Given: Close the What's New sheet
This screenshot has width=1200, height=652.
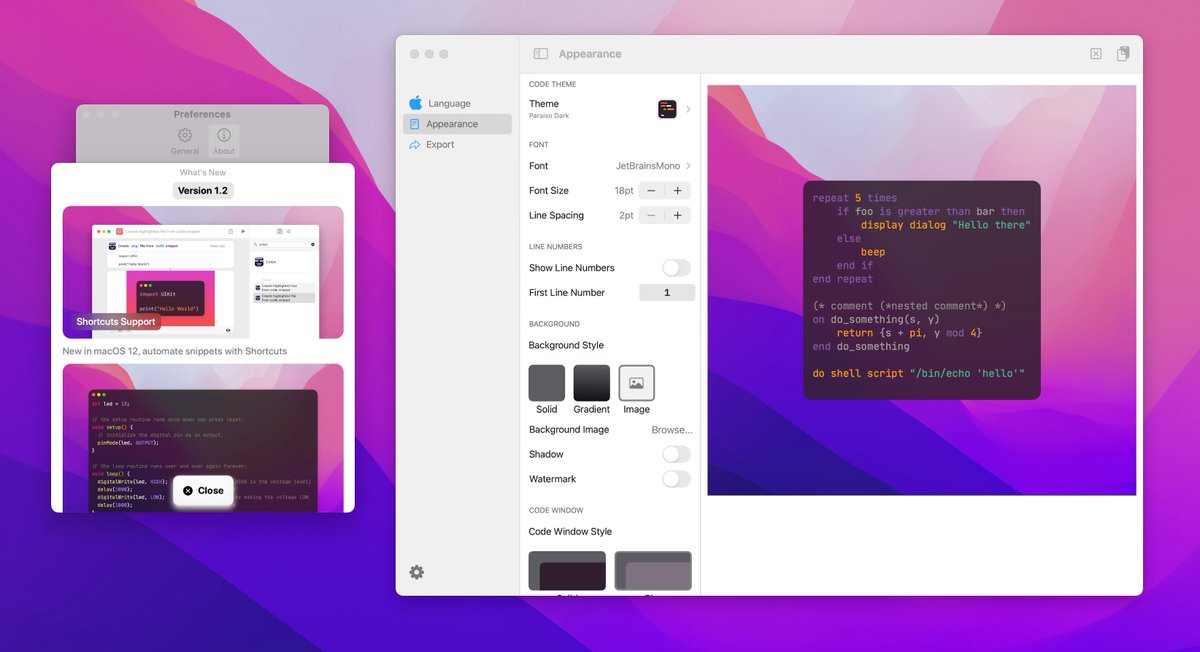Looking at the screenshot, I should click(x=203, y=491).
